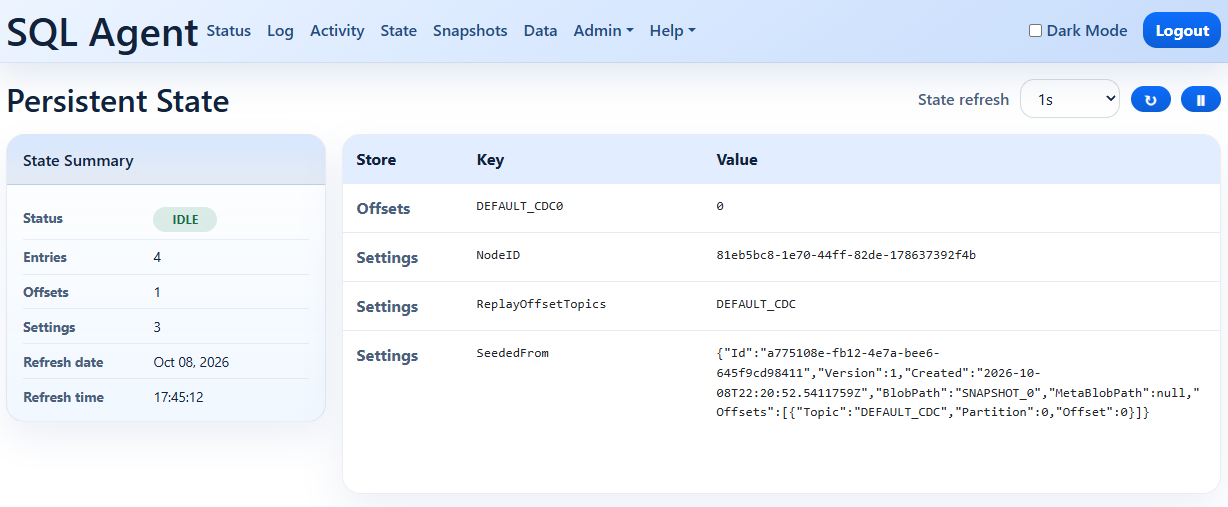The height and width of the screenshot is (507, 1228).
Task: Click the Offsets label in State Summary
Action: (46, 292)
